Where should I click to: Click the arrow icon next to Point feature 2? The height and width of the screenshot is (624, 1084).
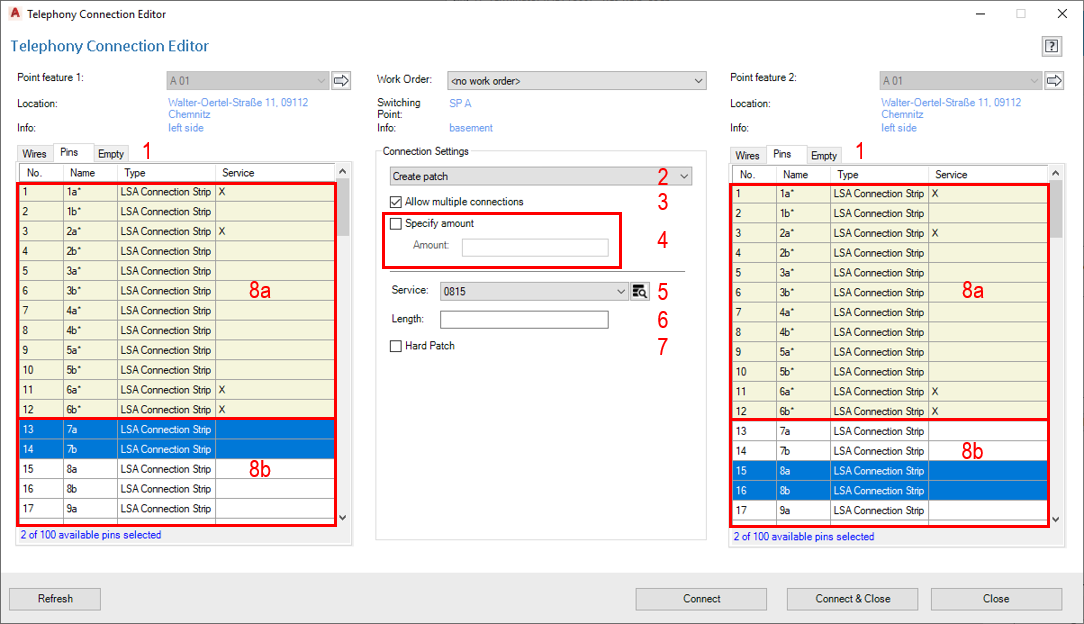[1054, 81]
